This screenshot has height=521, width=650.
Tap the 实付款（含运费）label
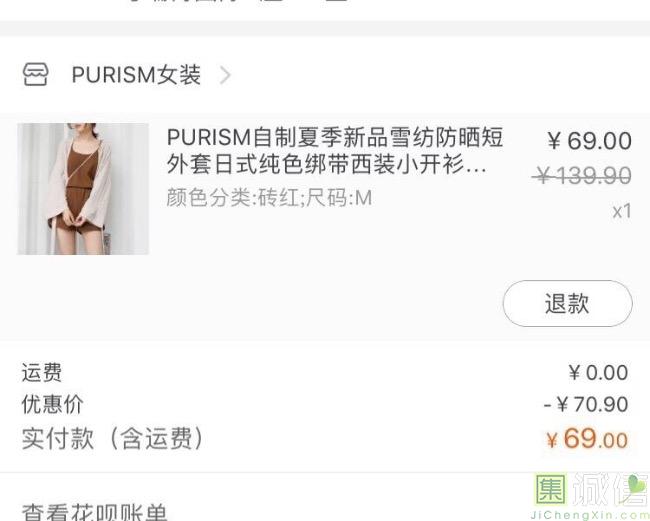[x=113, y=438]
